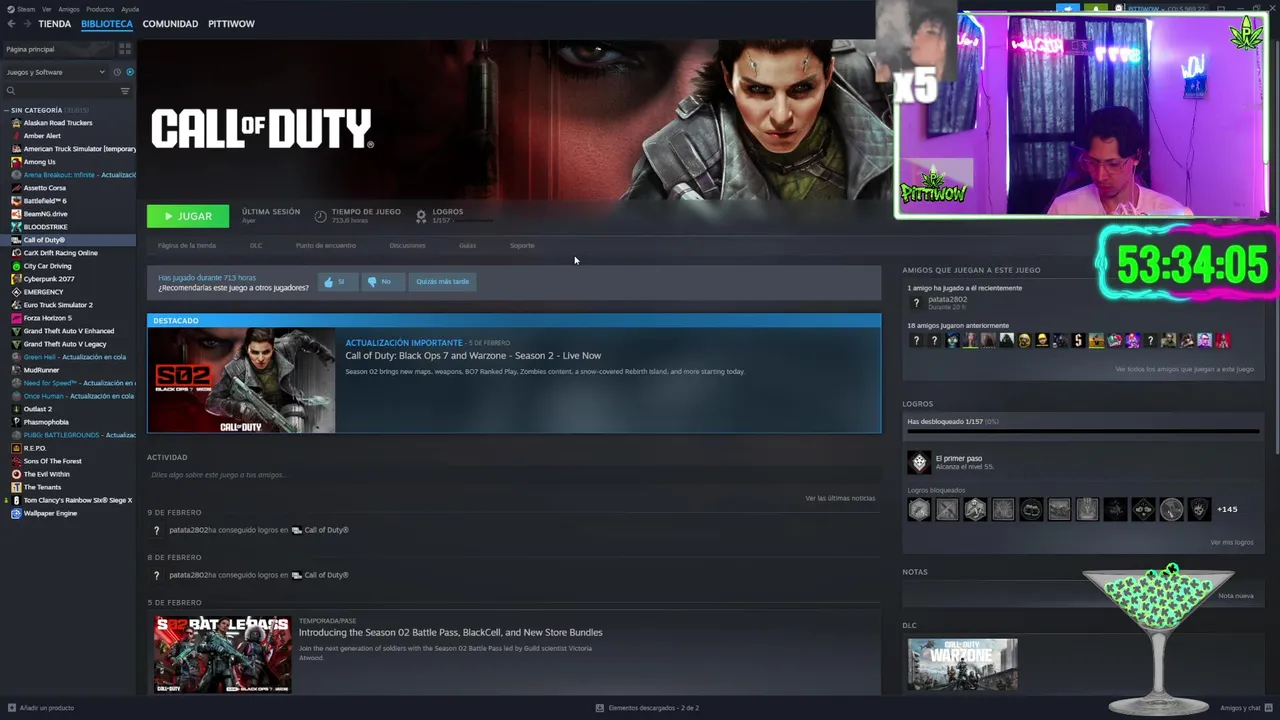Open the Discusiones link
The image size is (1280, 720).
pyautogui.click(x=407, y=245)
